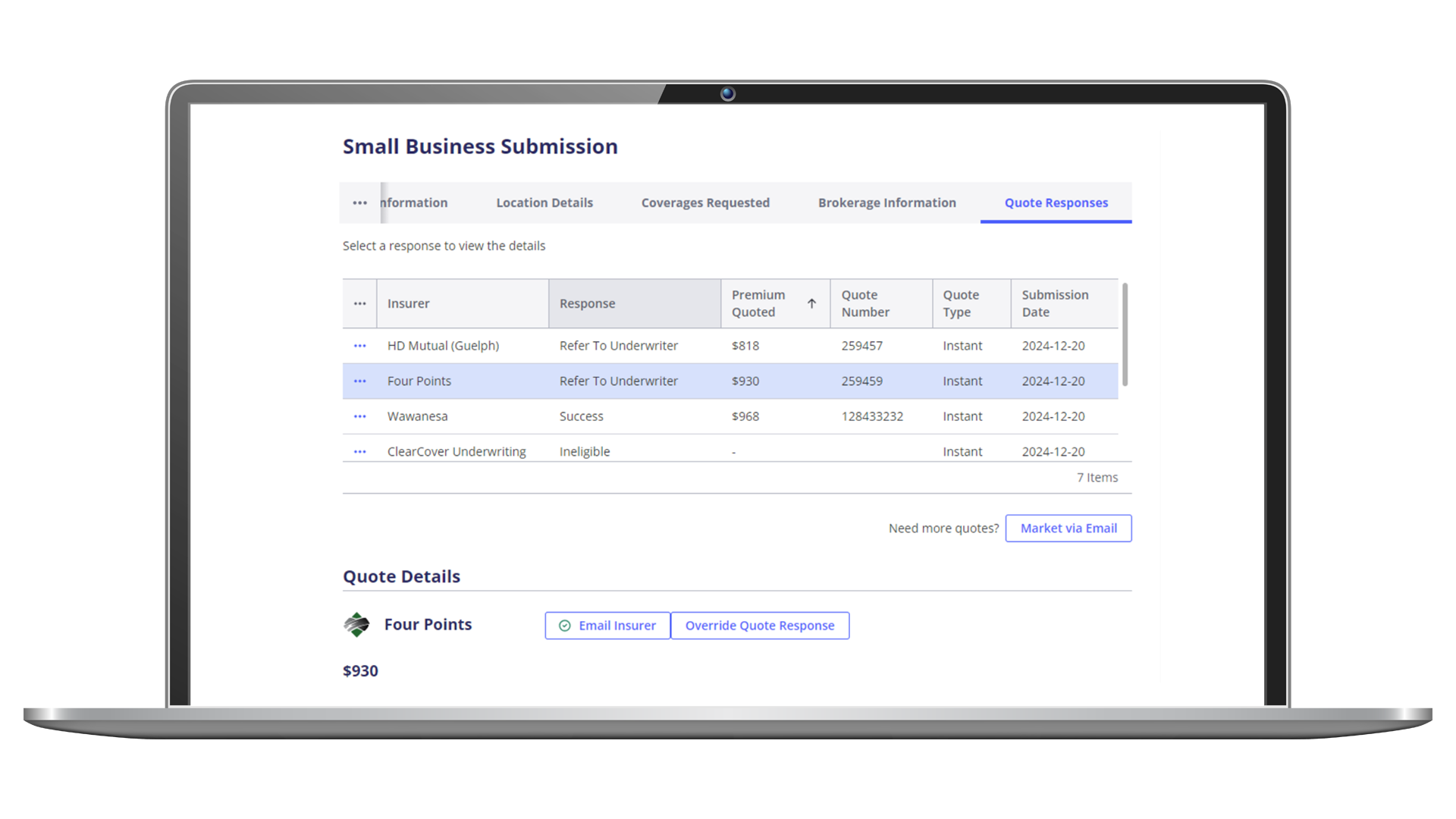The height and width of the screenshot is (819, 1456).
Task: Click the $818 premium value
Action: point(745,346)
